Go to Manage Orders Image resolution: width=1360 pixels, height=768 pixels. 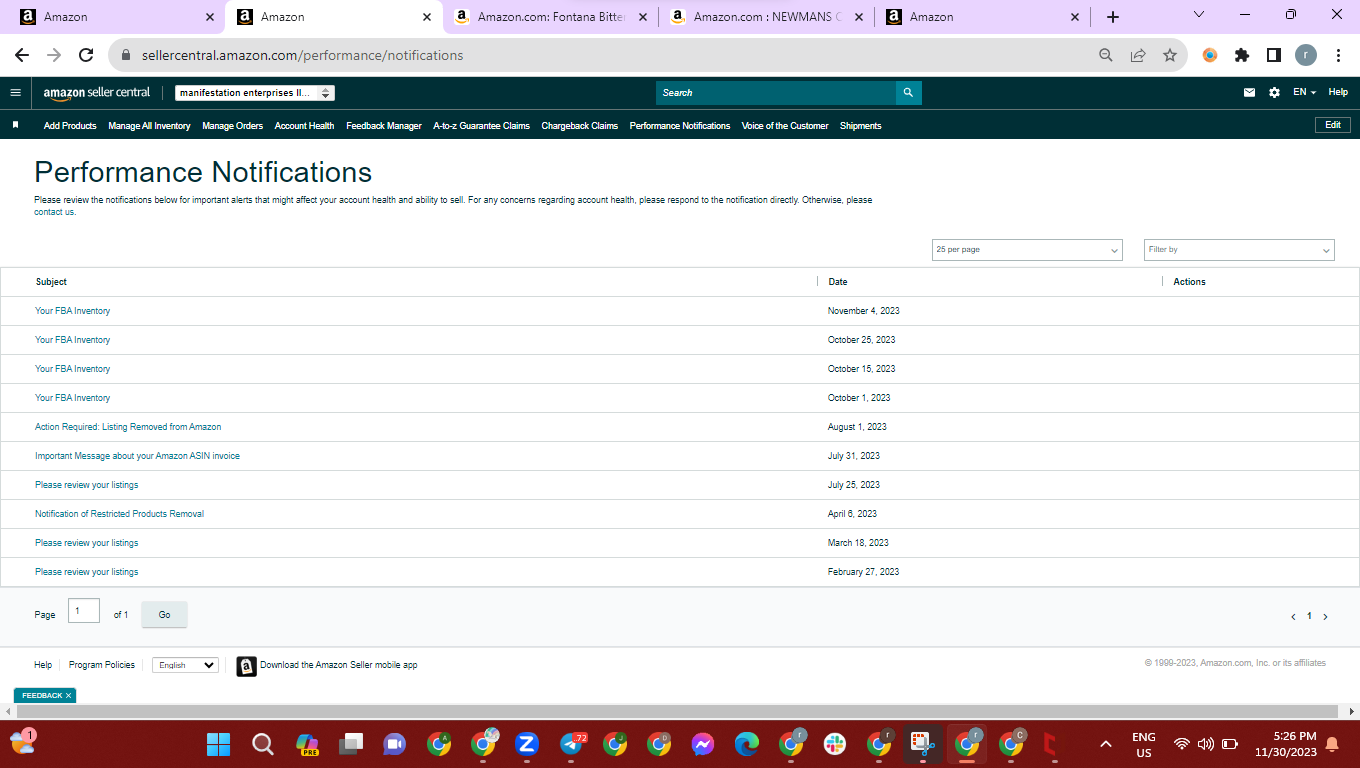tap(233, 126)
